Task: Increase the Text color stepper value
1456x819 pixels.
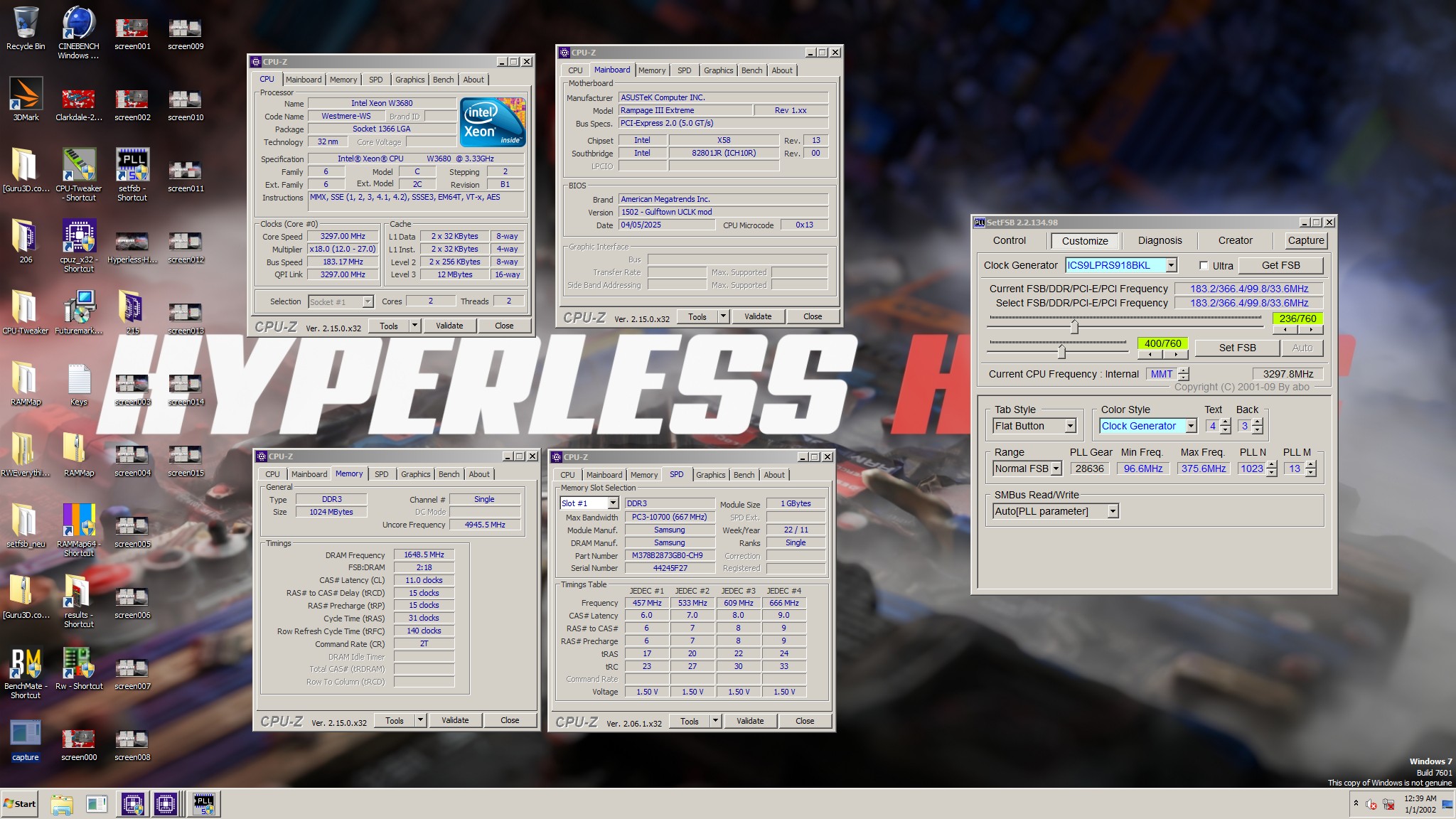Action: click(1225, 422)
